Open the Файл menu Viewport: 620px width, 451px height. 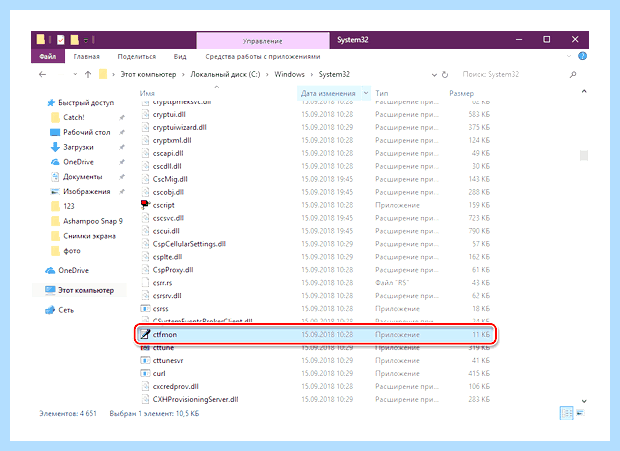click(47, 57)
